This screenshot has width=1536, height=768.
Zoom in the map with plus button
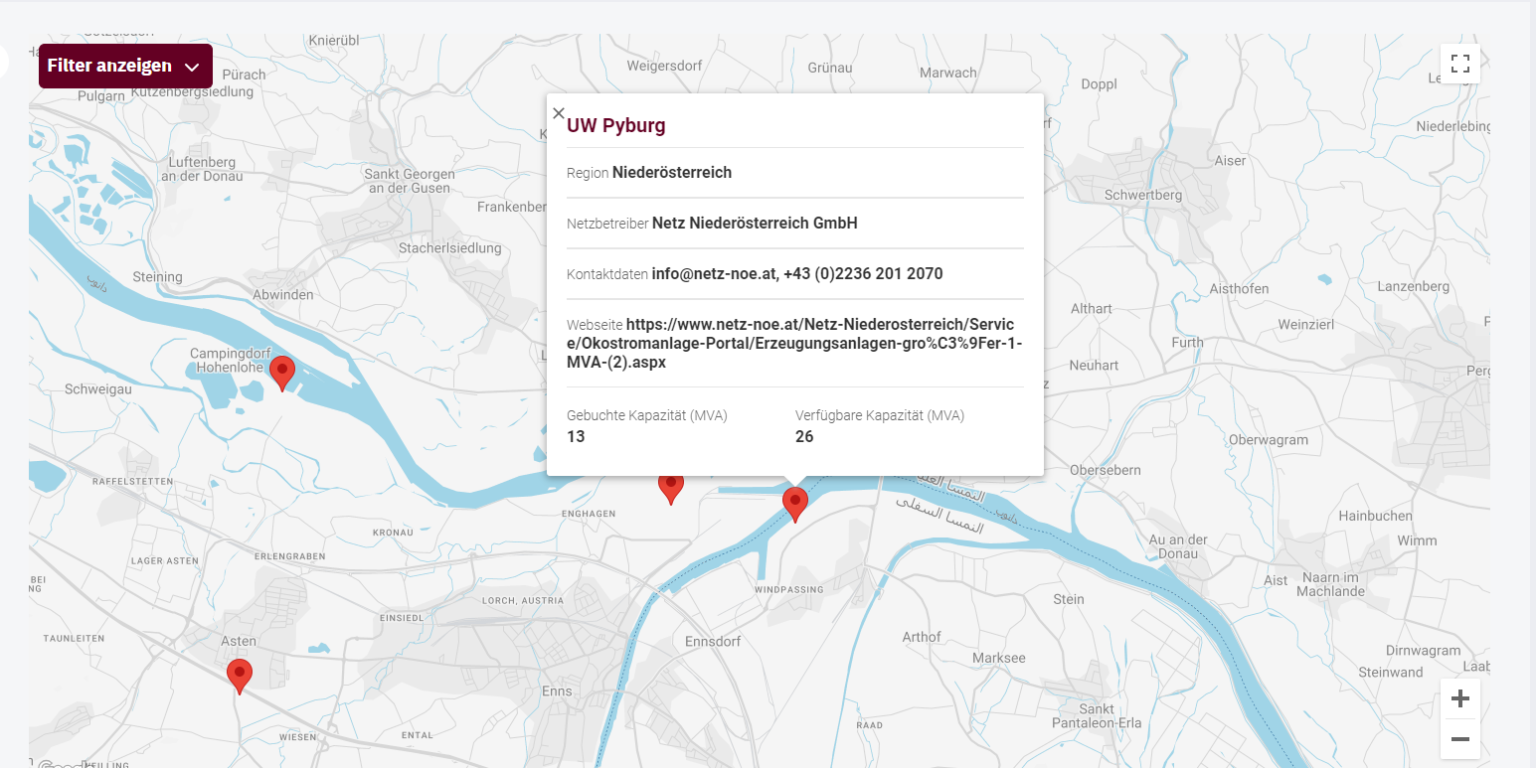pos(1460,698)
